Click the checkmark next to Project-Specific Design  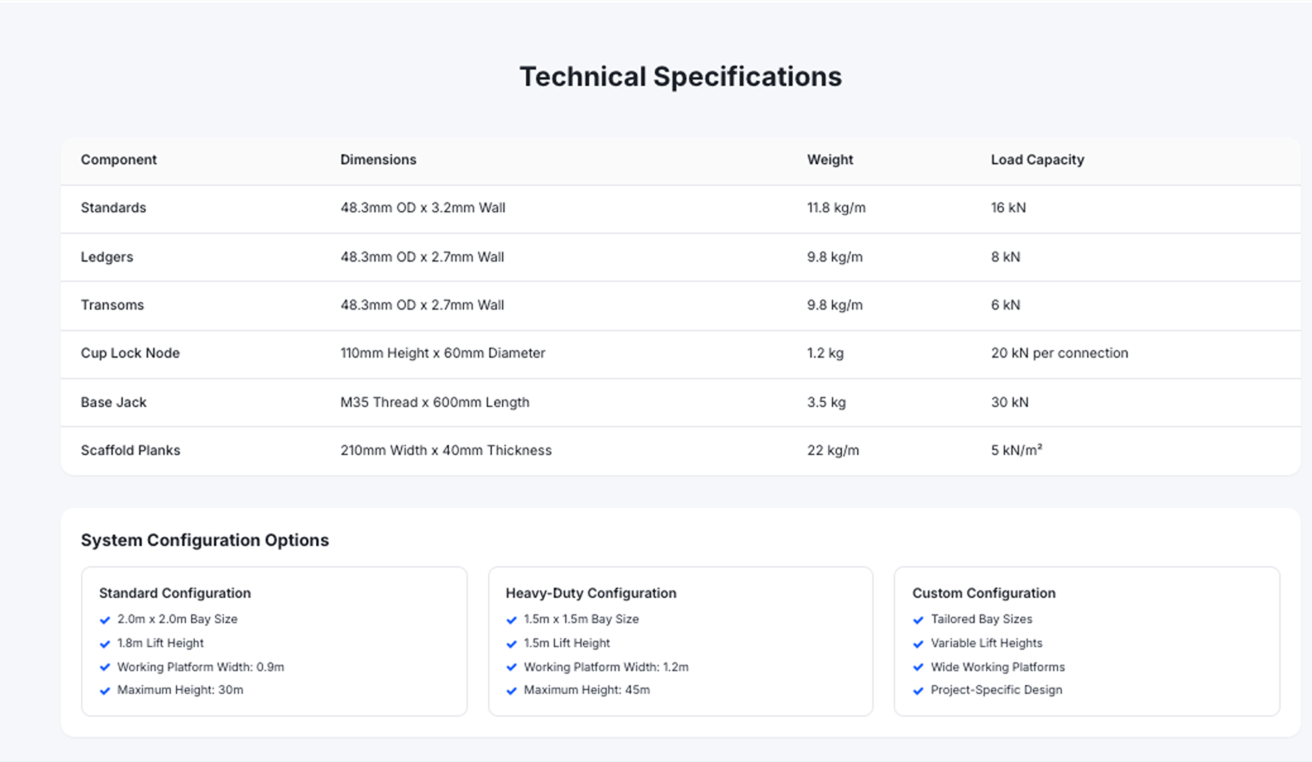pyautogui.click(x=919, y=691)
